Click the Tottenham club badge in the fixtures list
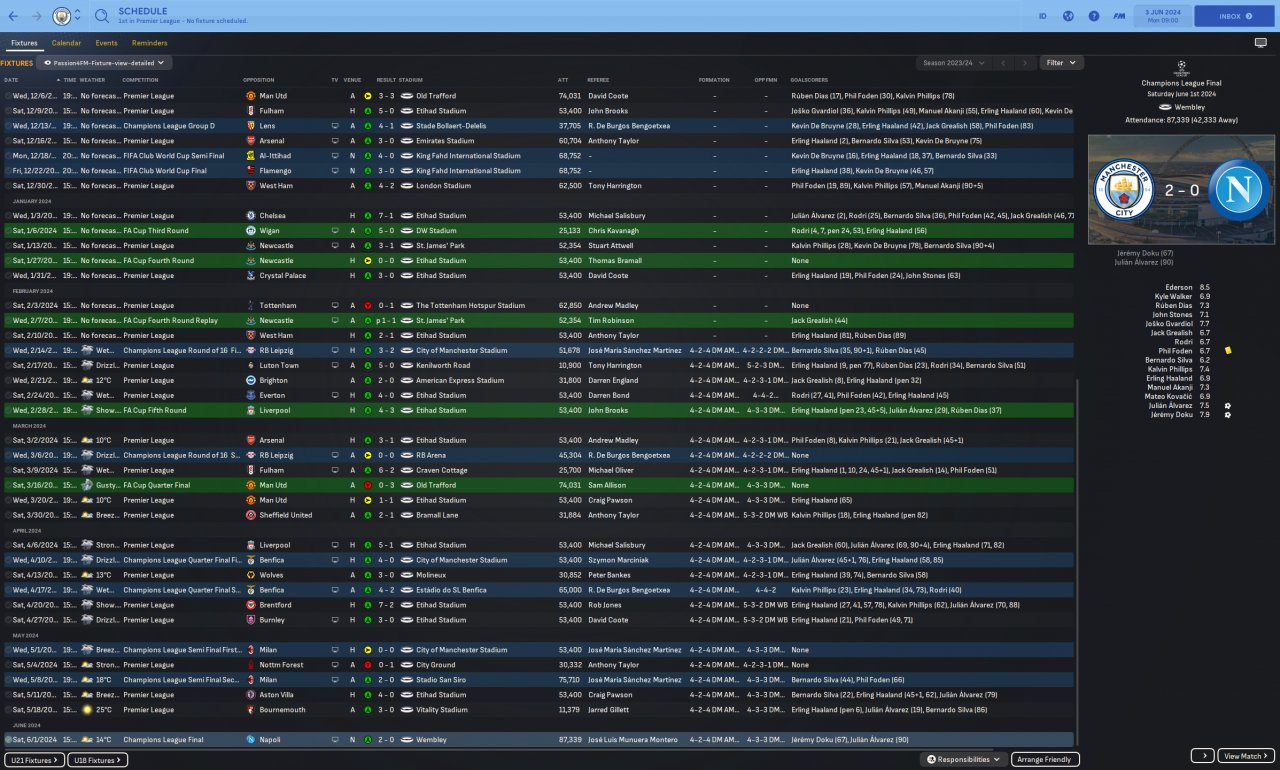The image size is (1280, 770). coord(250,306)
